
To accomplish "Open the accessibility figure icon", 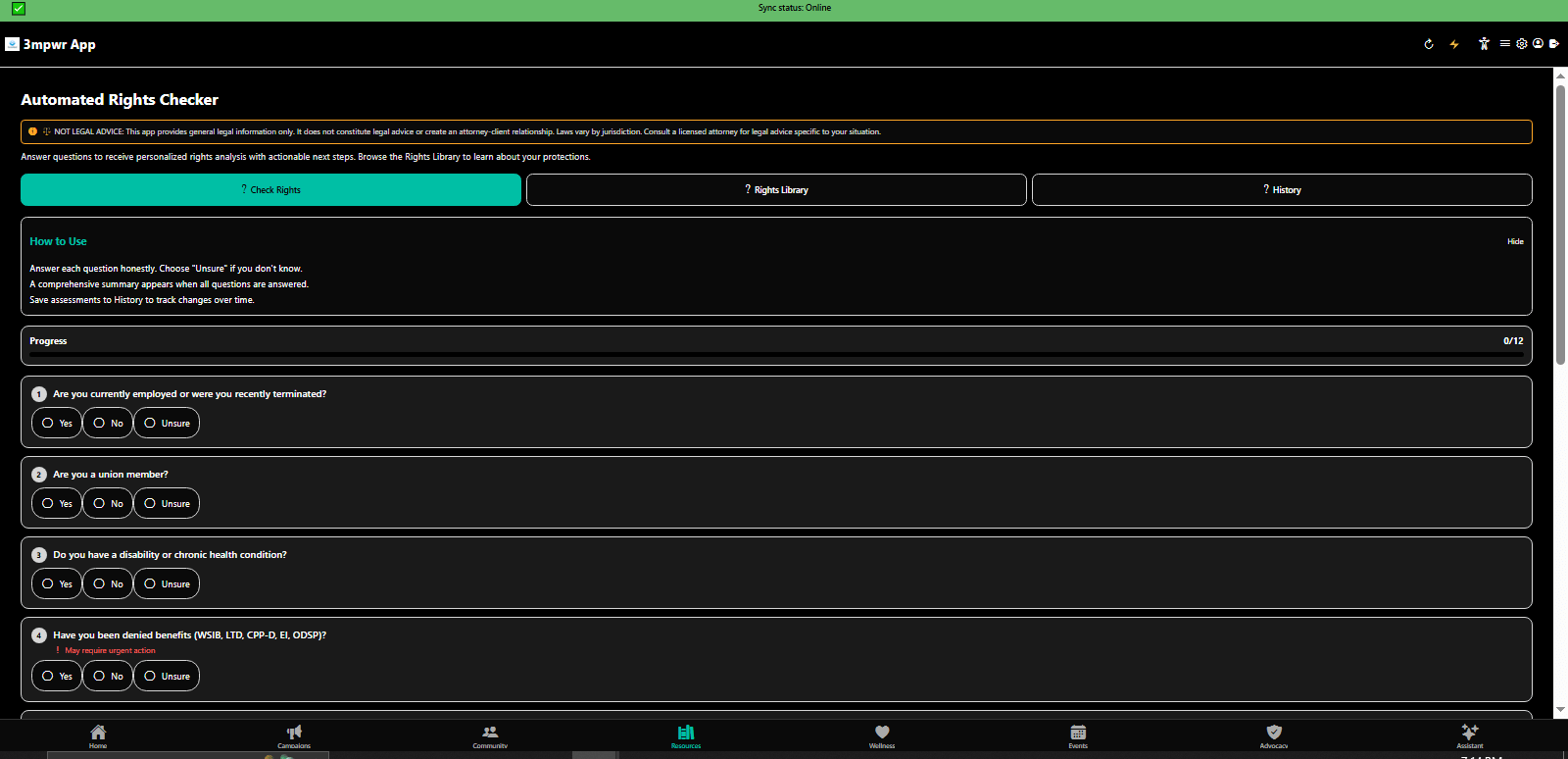I will pos(1484,43).
